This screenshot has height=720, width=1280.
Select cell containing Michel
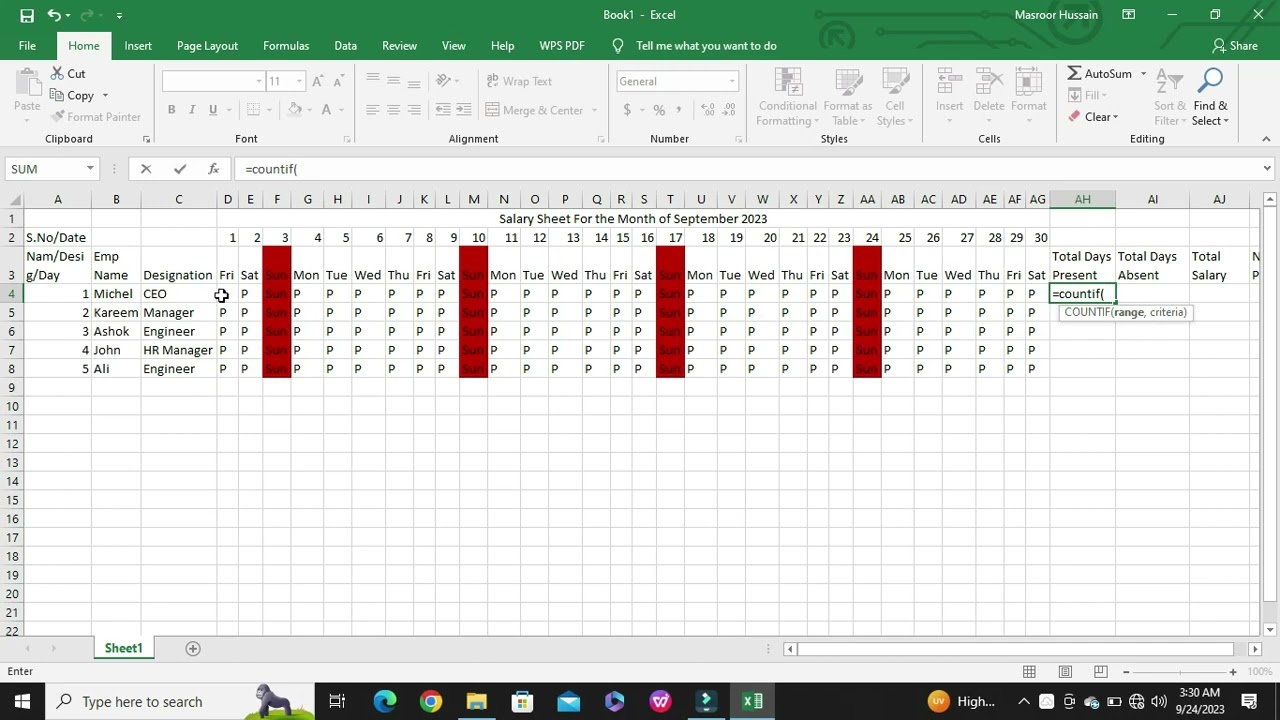tap(116, 294)
